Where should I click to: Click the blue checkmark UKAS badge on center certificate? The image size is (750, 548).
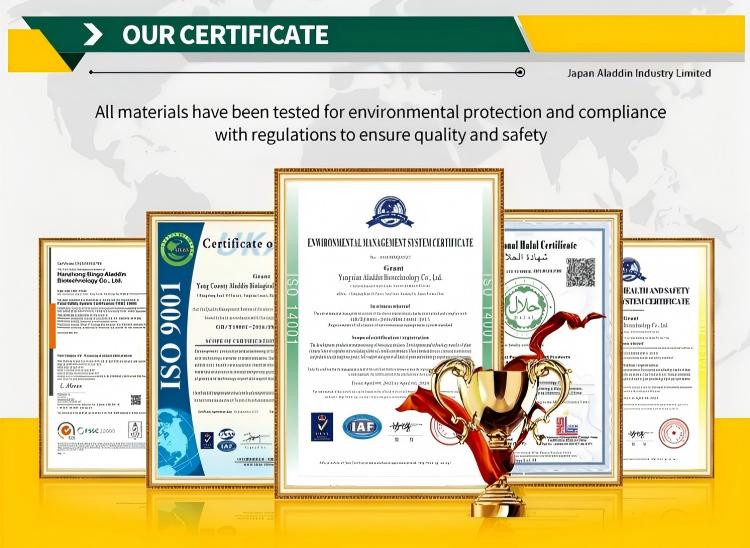click(x=322, y=427)
